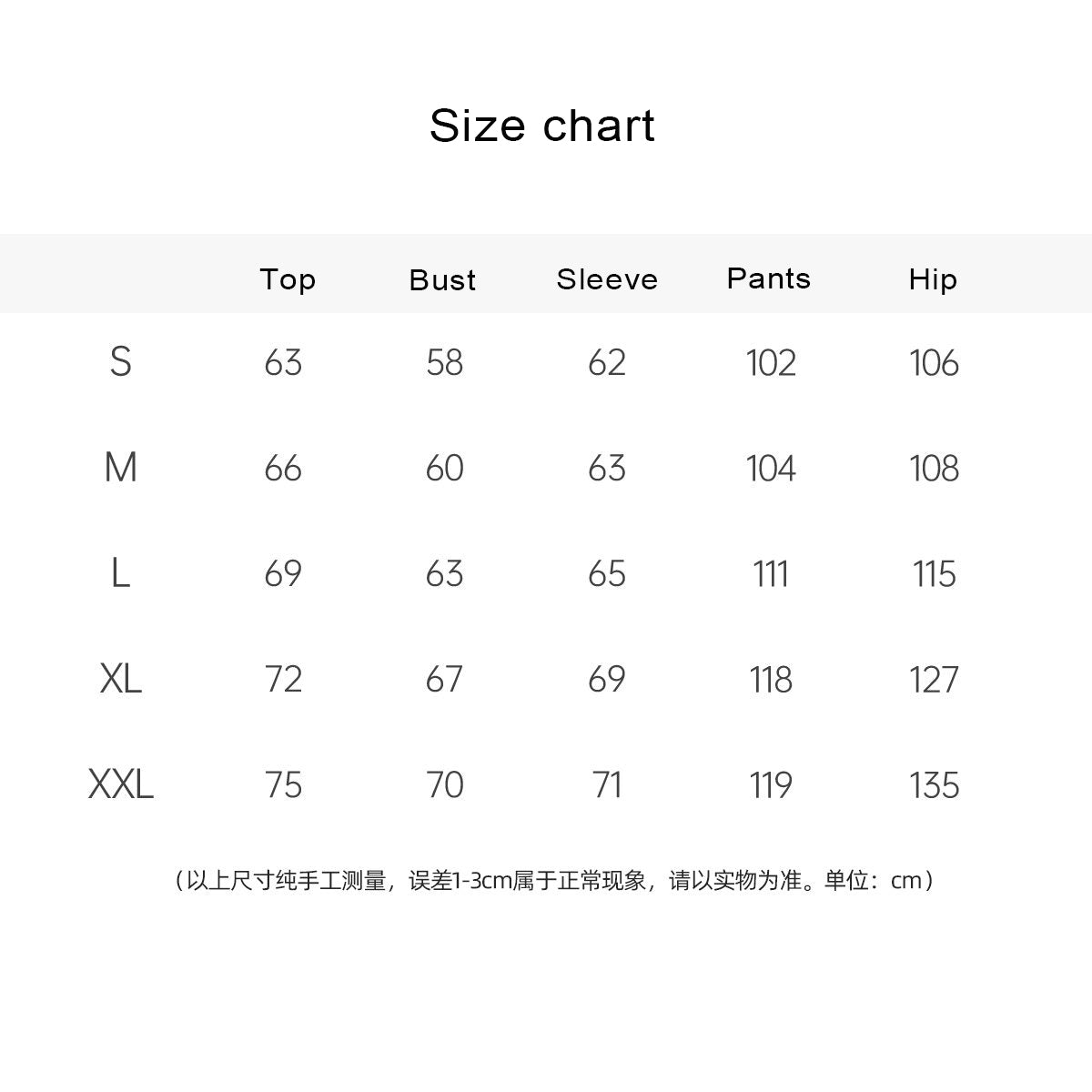Click the L size row label
Viewport: 1092px width, 1092px height.
pyautogui.click(x=120, y=573)
